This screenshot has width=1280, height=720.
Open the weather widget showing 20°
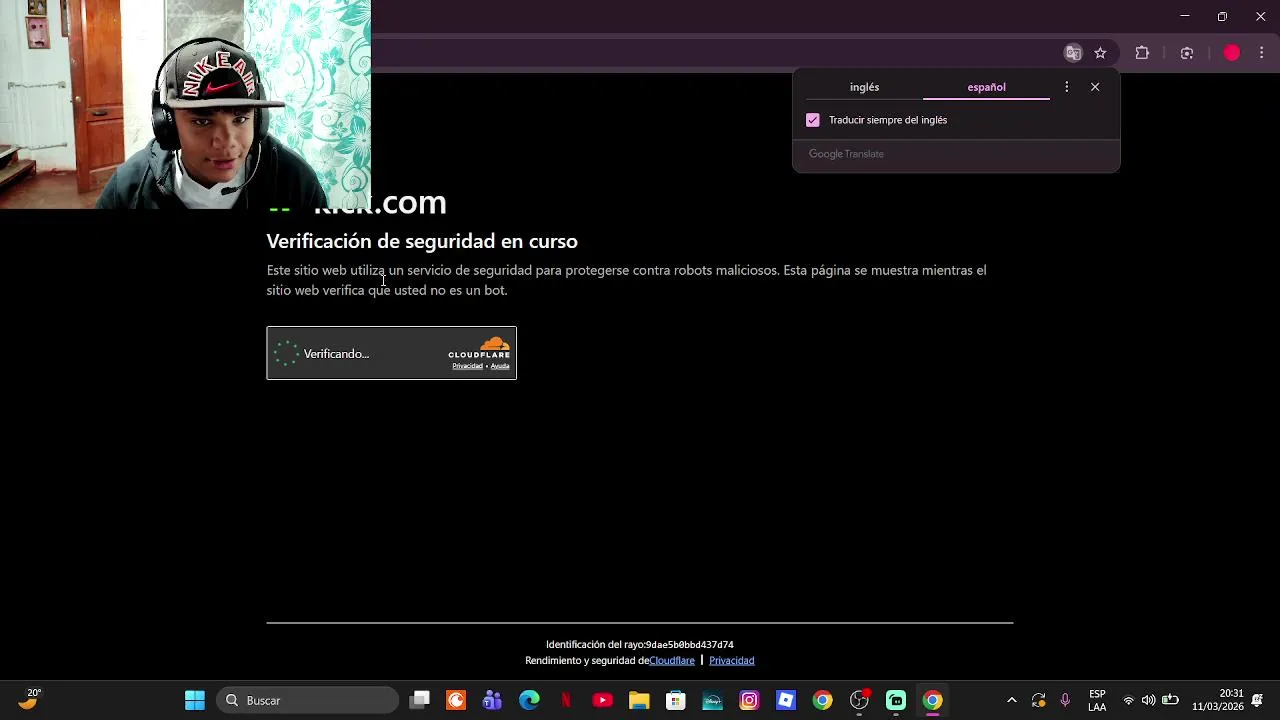tap(28, 699)
